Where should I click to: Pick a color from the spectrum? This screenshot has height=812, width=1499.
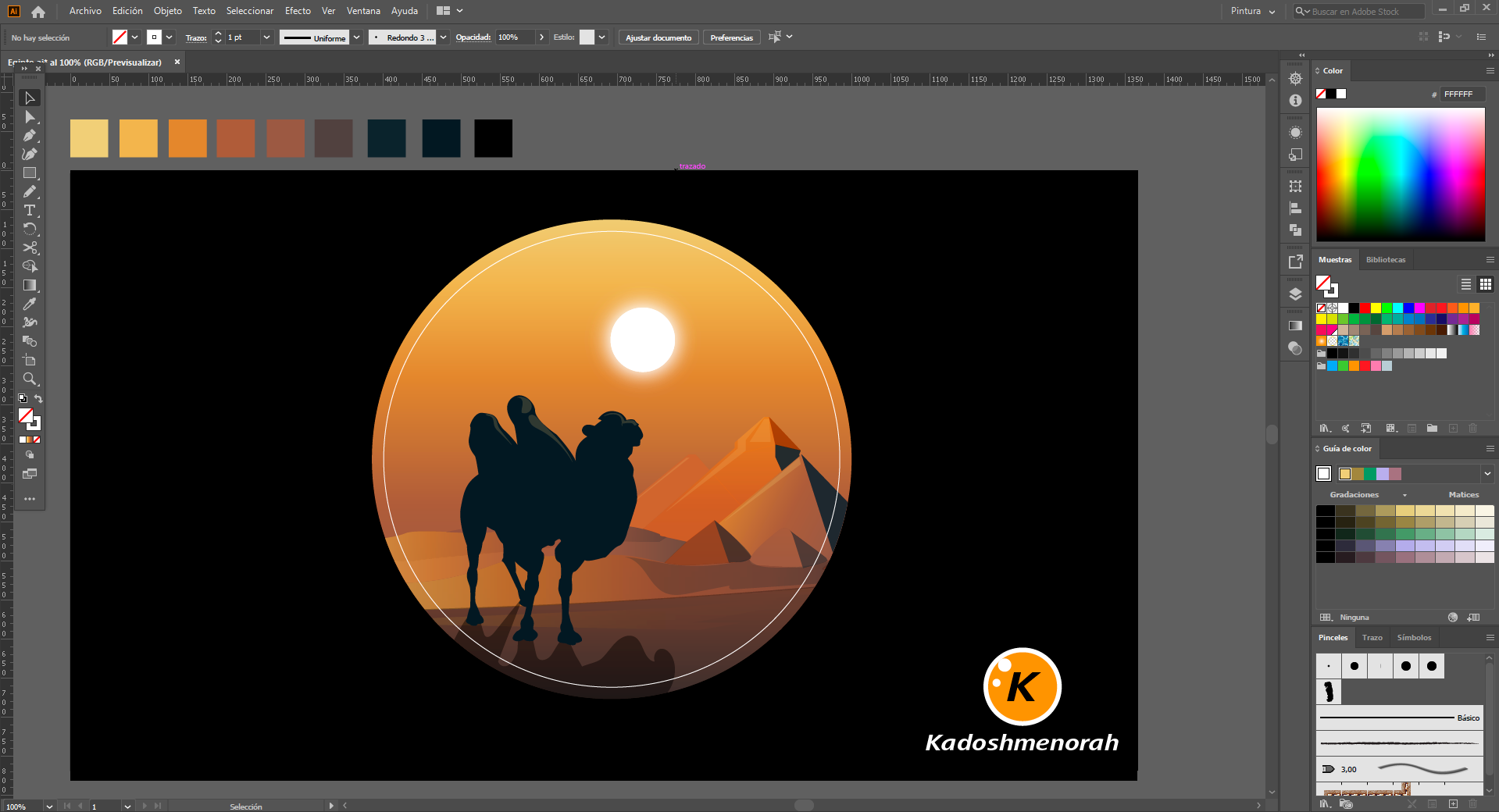pos(1401,174)
